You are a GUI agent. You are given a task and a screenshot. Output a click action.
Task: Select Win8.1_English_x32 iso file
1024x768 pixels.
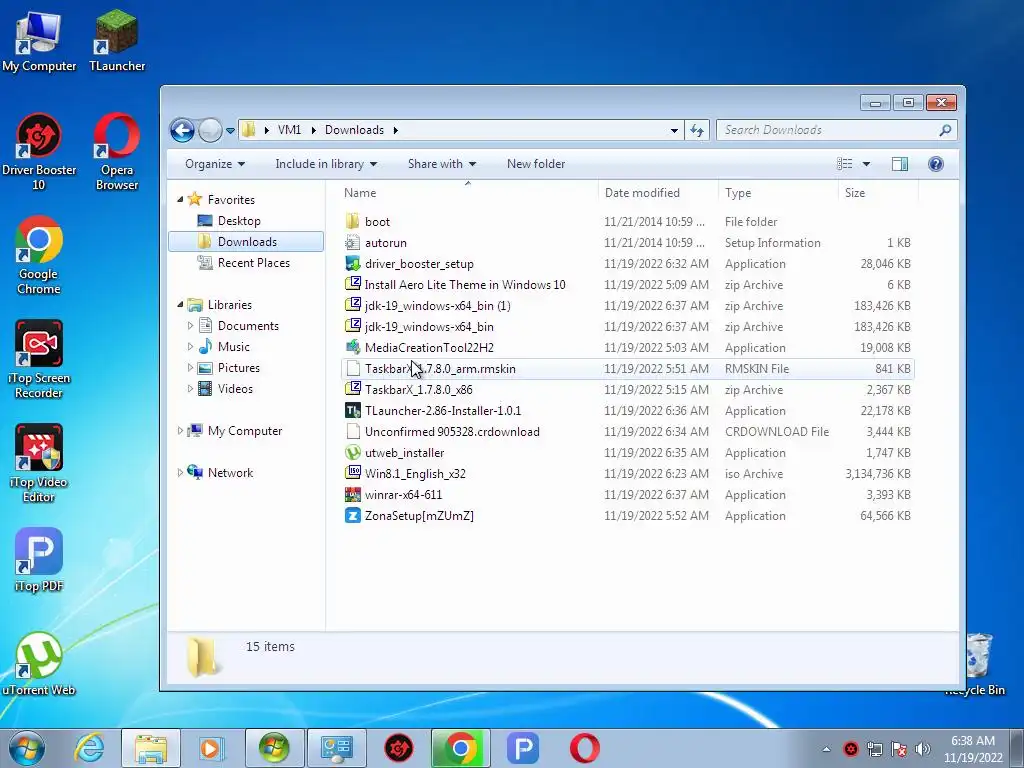click(627, 473)
